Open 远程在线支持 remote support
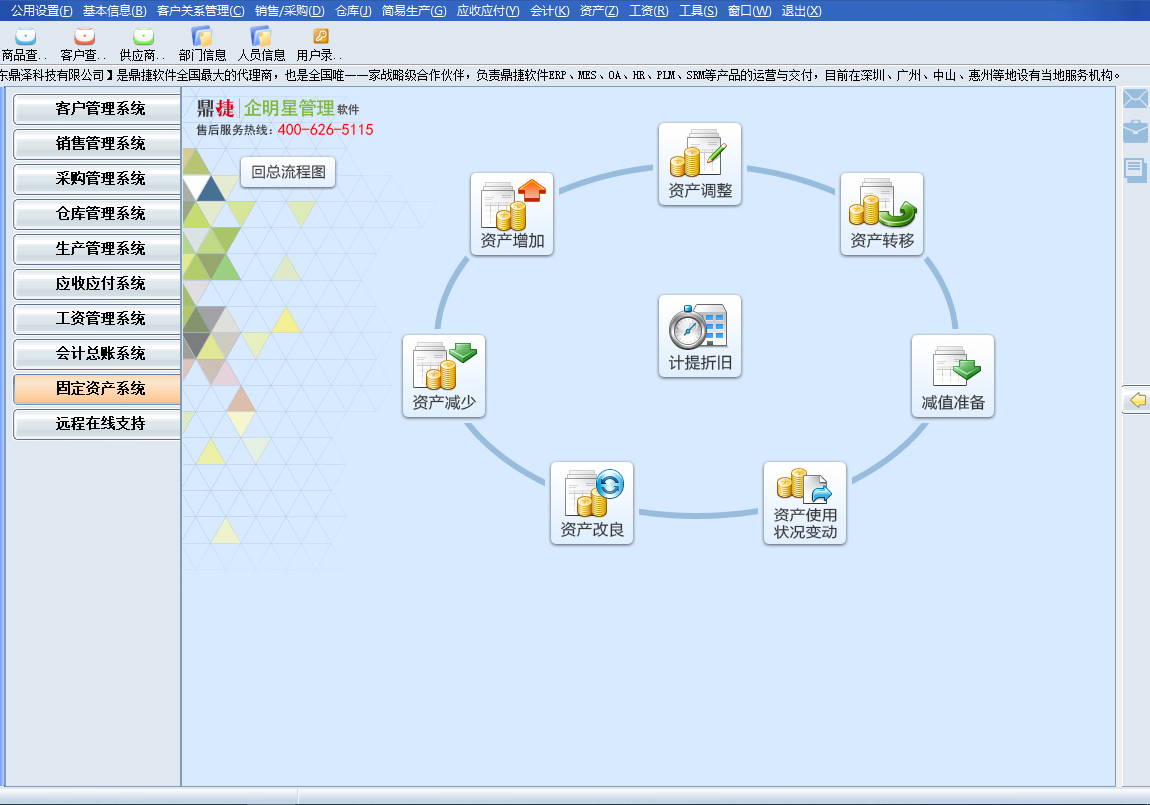Viewport: 1150px width, 805px height. 98,424
